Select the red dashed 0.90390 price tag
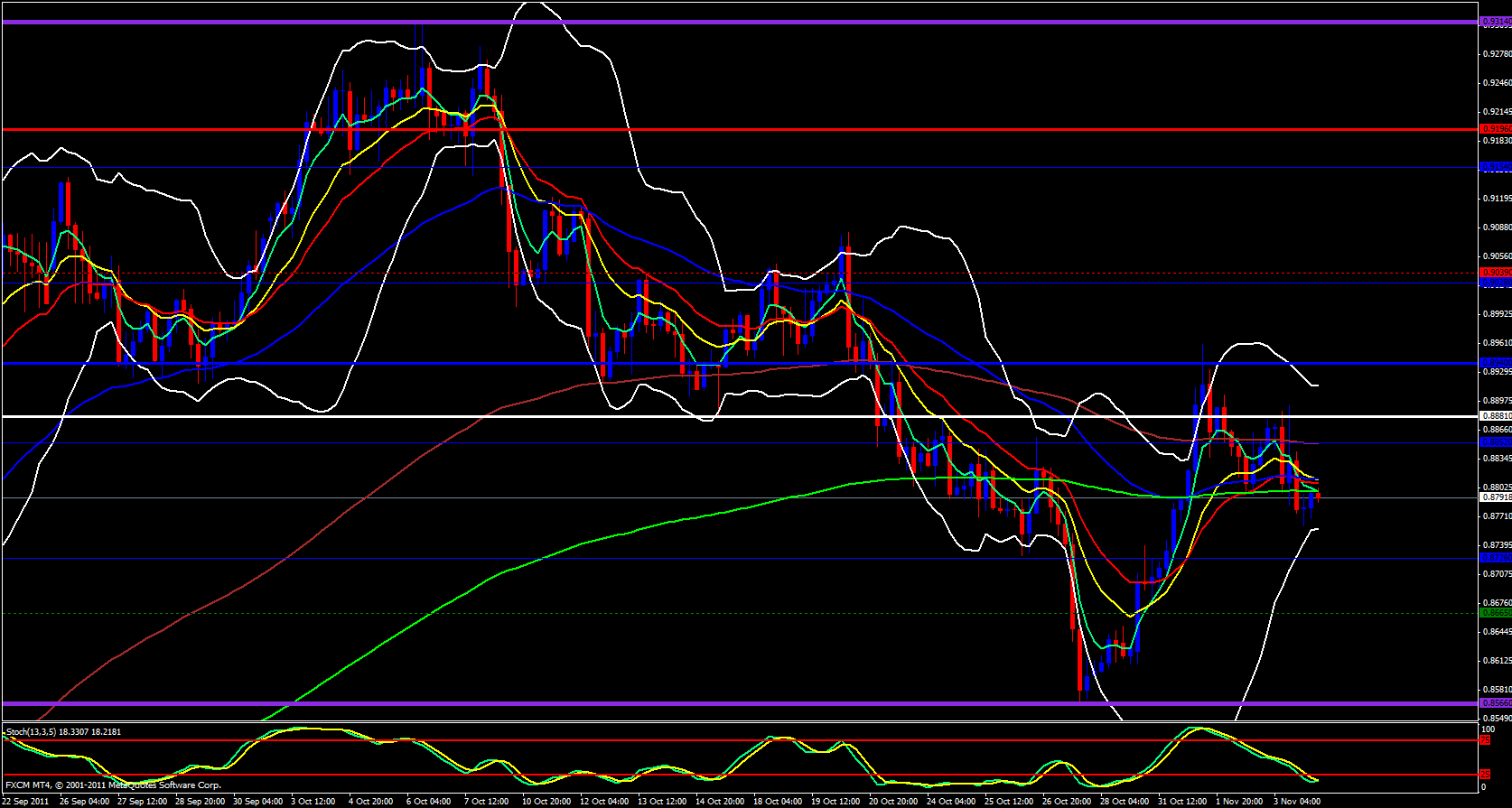The height and width of the screenshot is (808, 1512). coord(1495,272)
